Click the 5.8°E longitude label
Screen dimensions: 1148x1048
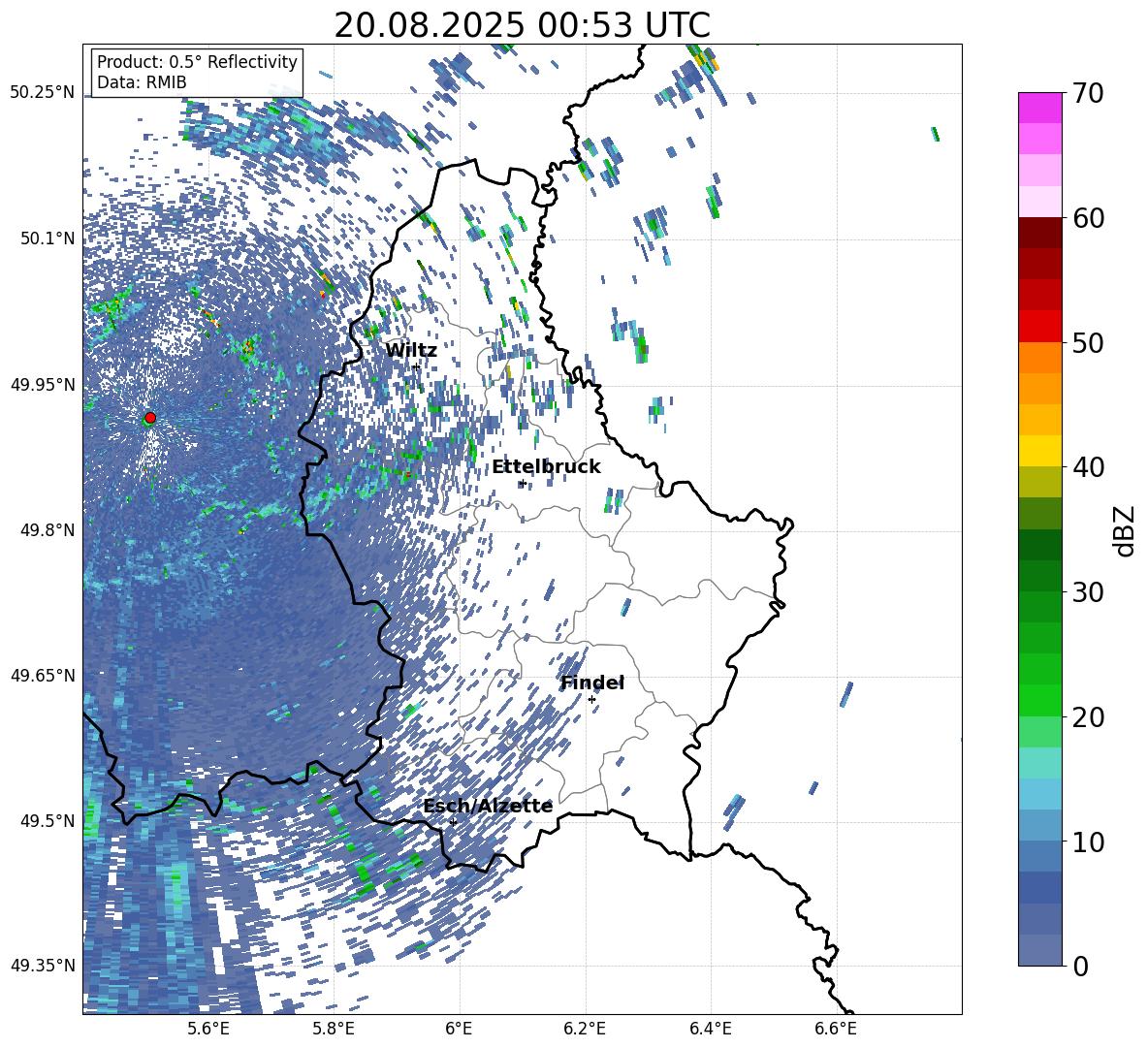(334, 1029)
